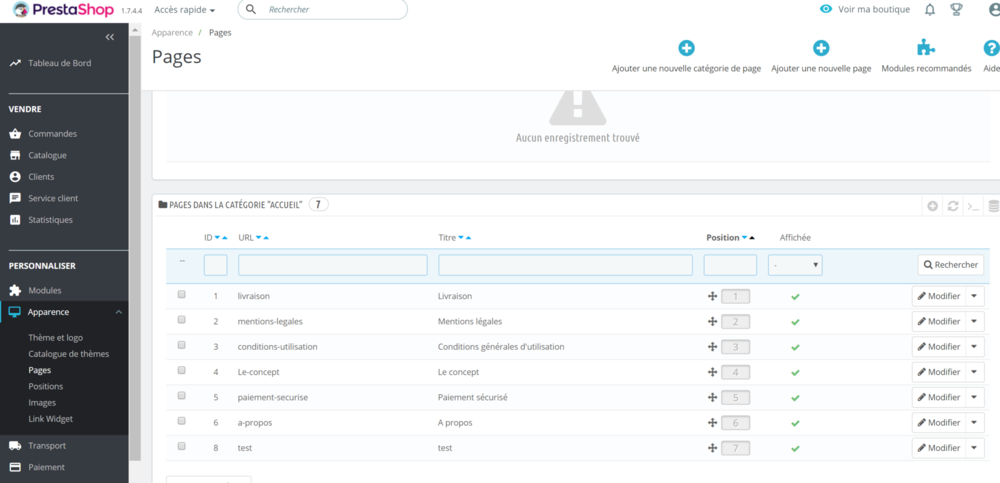Open notifications bell icon

point(930,10)
